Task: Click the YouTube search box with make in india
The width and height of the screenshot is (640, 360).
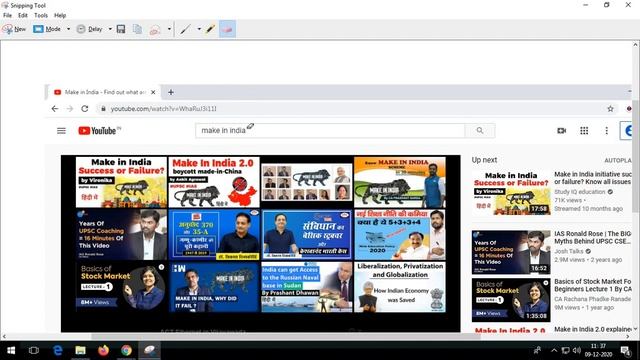Action: 330,131
